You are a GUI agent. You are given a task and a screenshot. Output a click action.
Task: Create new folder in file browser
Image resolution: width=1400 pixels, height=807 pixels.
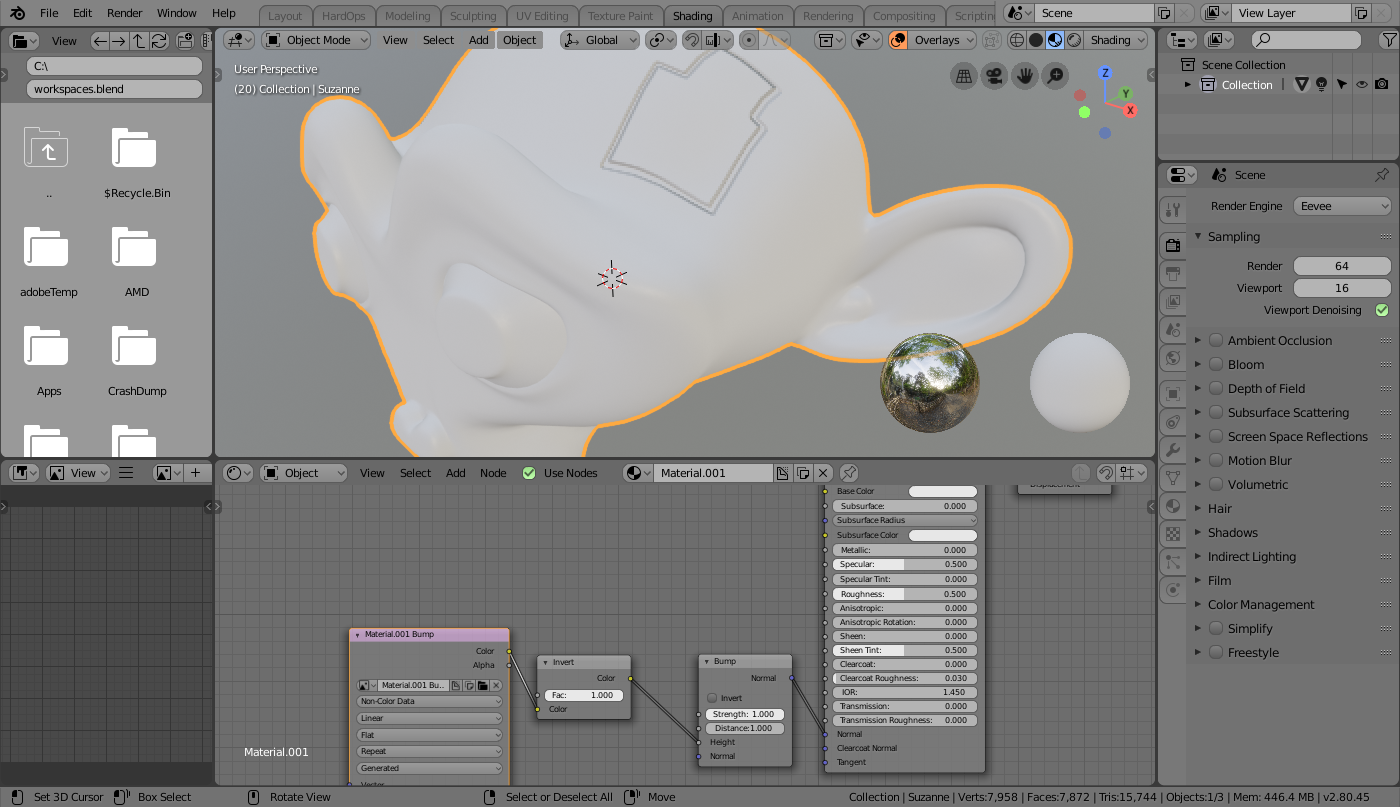click(185, 41)
